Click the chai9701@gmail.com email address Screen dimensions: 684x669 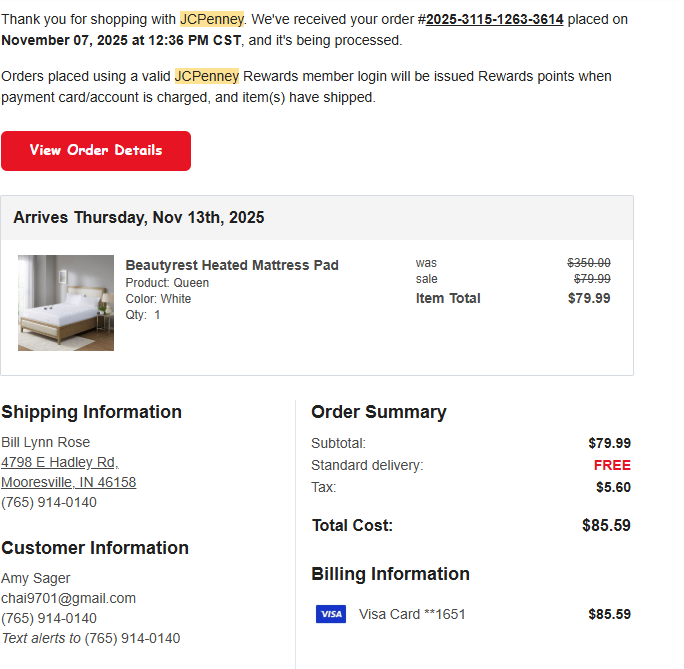[x=68, y=598]
